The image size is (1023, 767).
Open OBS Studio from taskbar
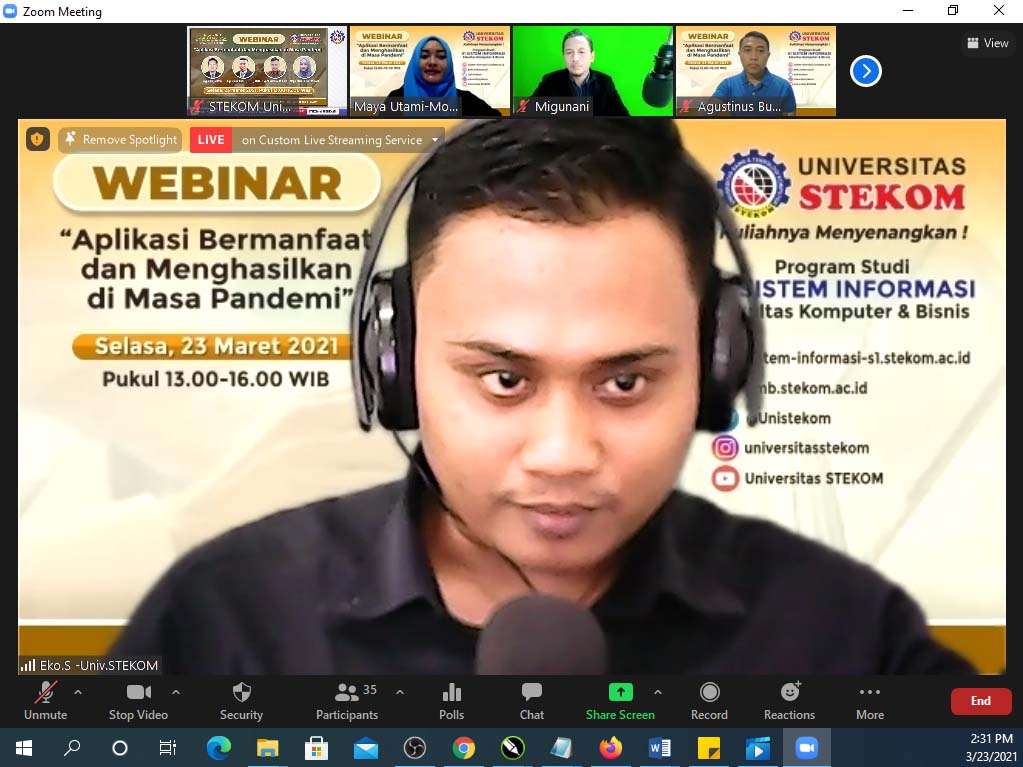[414, 747]
